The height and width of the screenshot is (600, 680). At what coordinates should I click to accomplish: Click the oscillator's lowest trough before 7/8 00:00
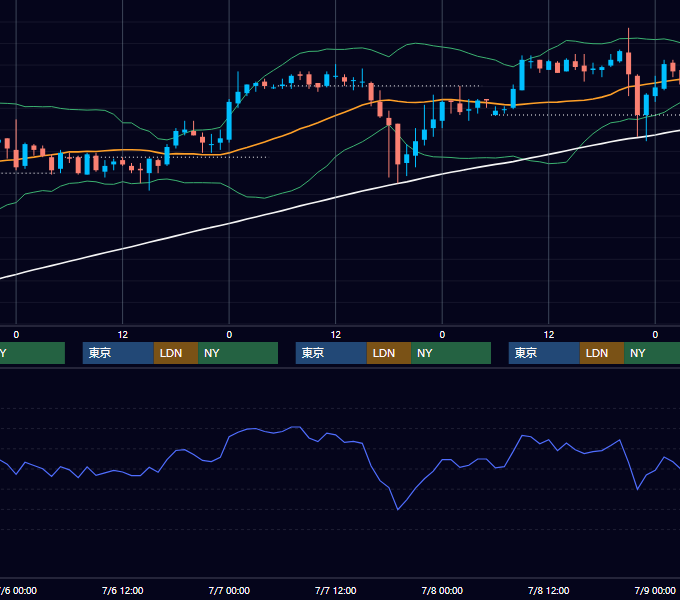tap(398, 509)
